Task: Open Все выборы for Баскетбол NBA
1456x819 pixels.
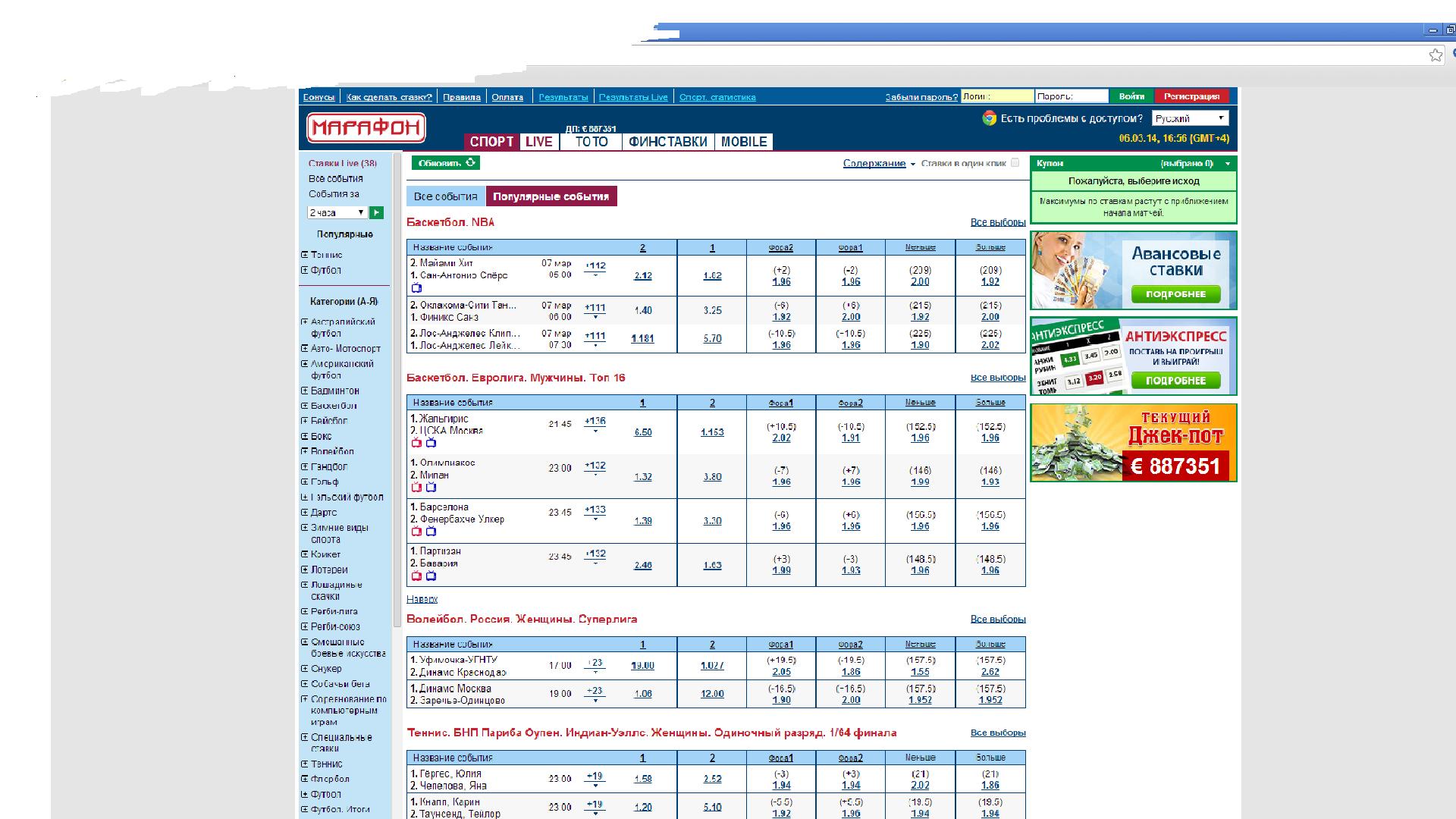Action: [x=998, y=222]
